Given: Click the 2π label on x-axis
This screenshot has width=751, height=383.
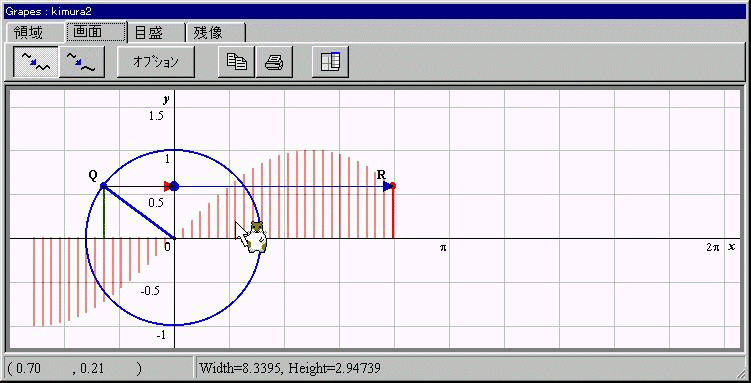Looking at the screenshot, I should (x=713, y=248).
